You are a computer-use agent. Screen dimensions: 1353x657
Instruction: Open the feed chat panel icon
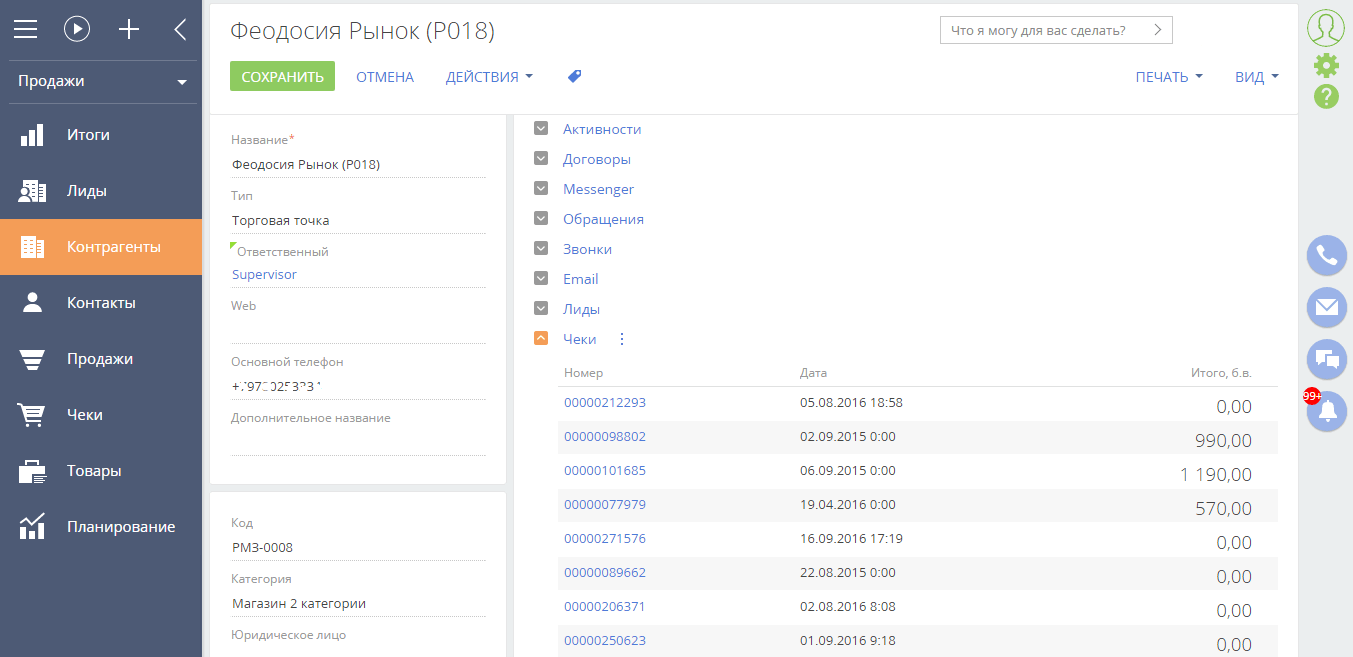pyautogui.click(x=1327, y=359)
